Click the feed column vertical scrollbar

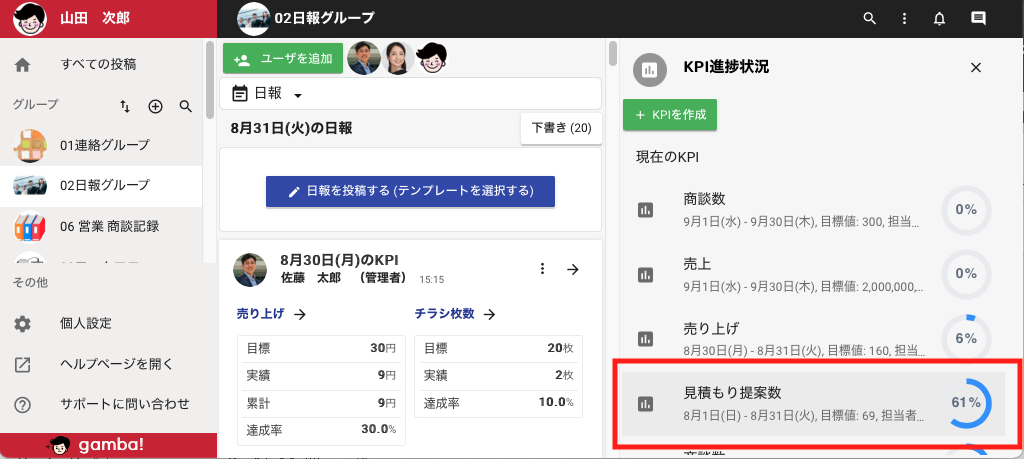click(x=613, y=54)
